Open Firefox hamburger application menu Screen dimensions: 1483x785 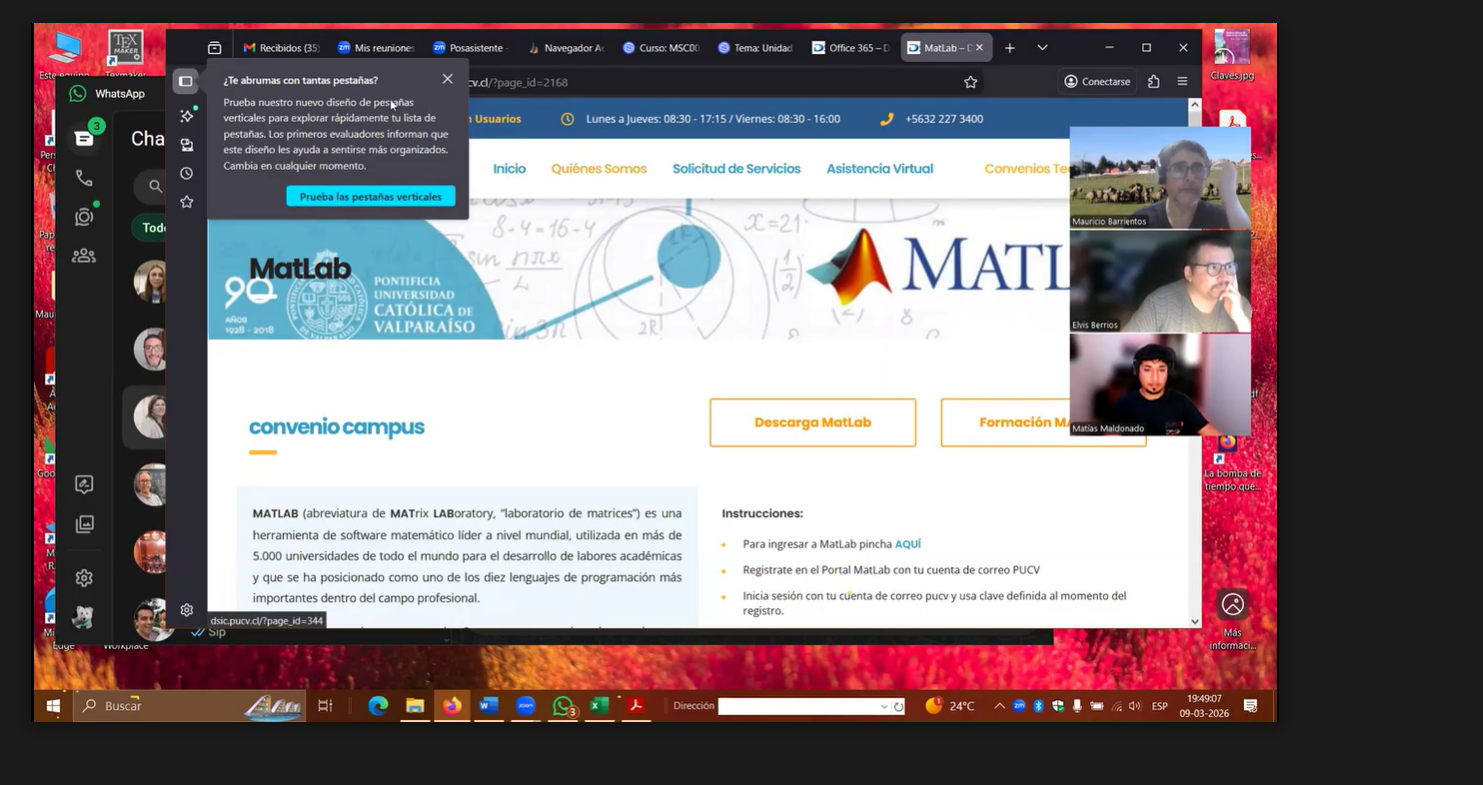1182,82
